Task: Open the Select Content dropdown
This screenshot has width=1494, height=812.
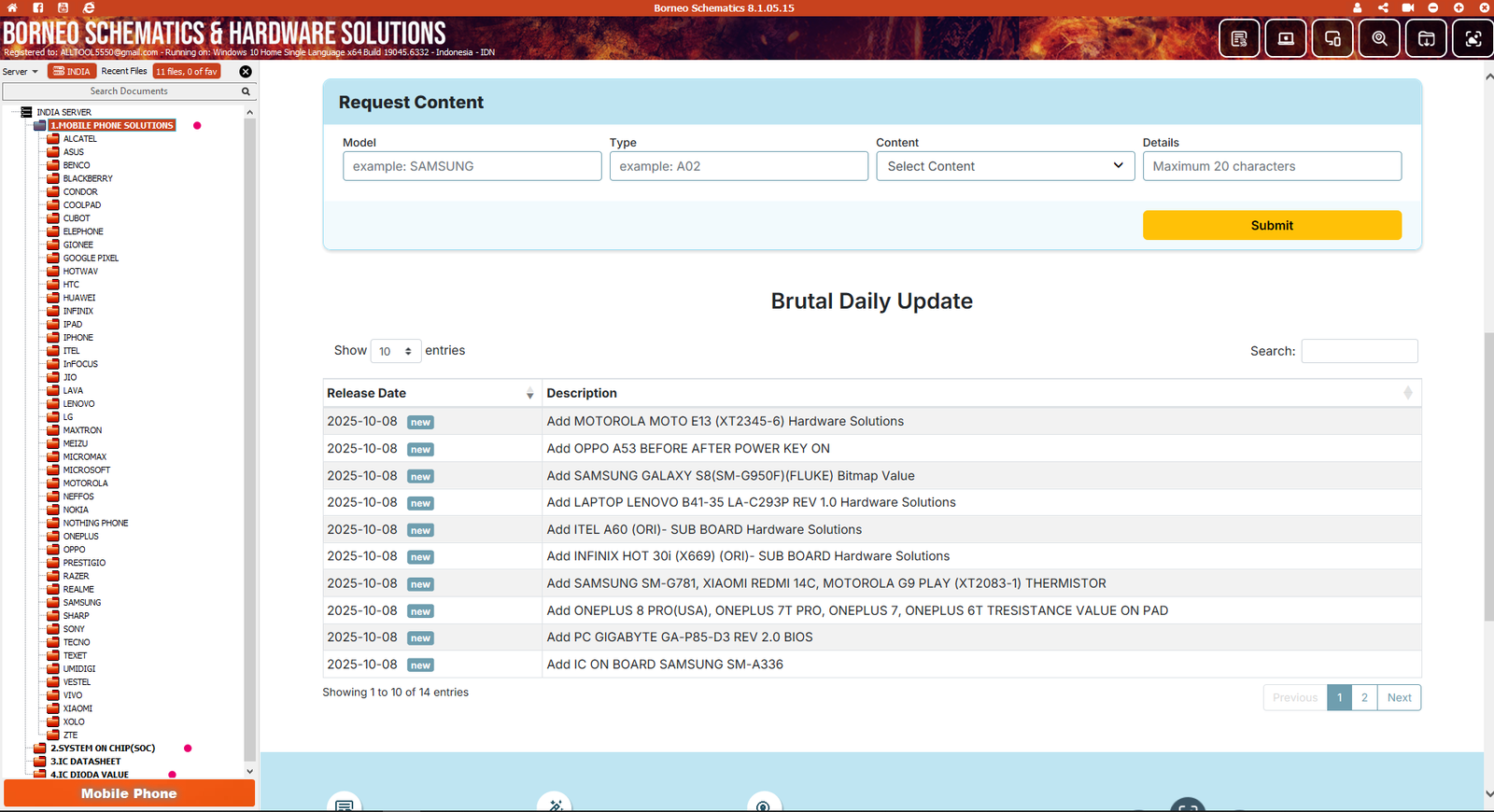Action: [x=1005, y=166]
